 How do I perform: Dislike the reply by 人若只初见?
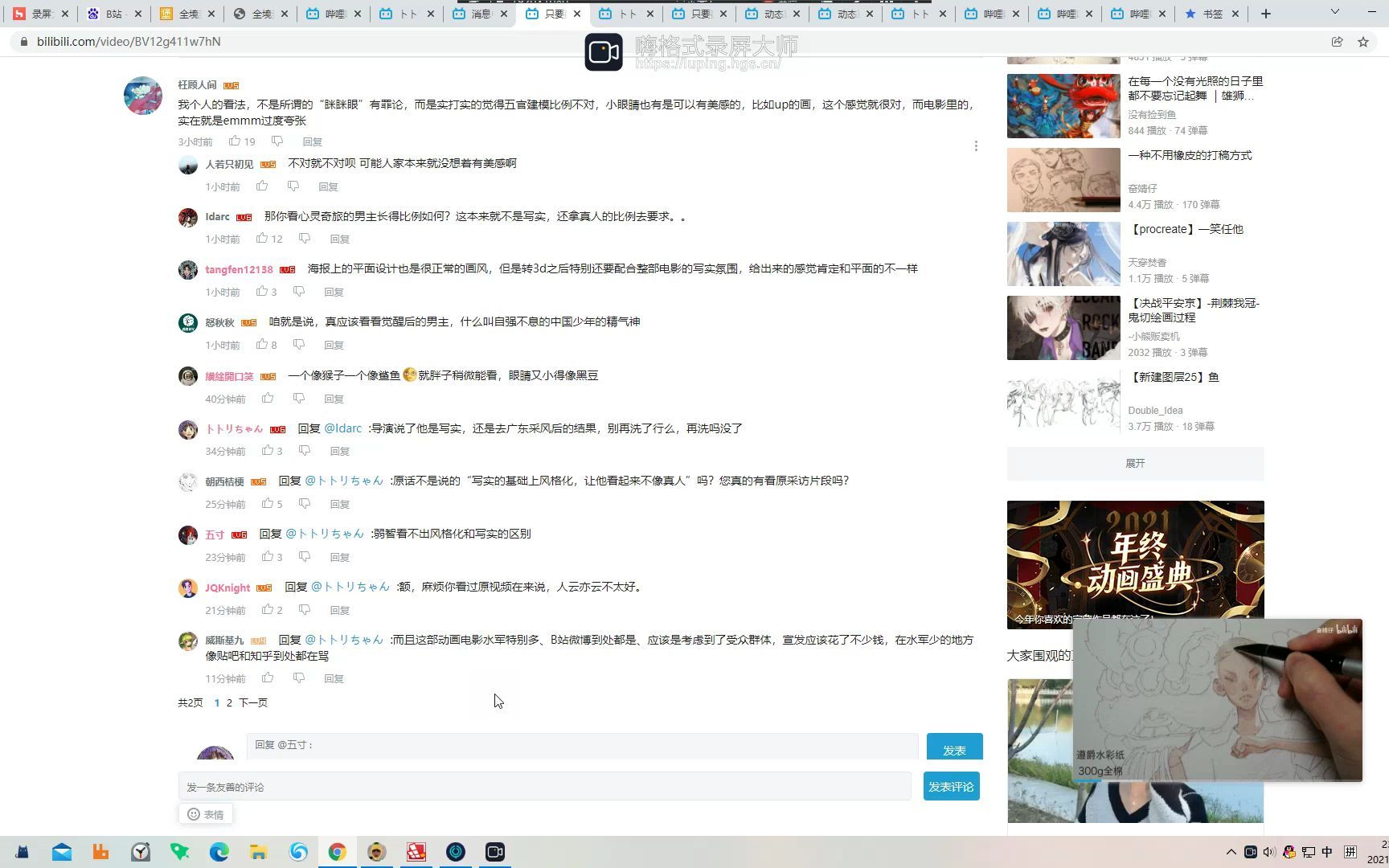coord(293,186)
